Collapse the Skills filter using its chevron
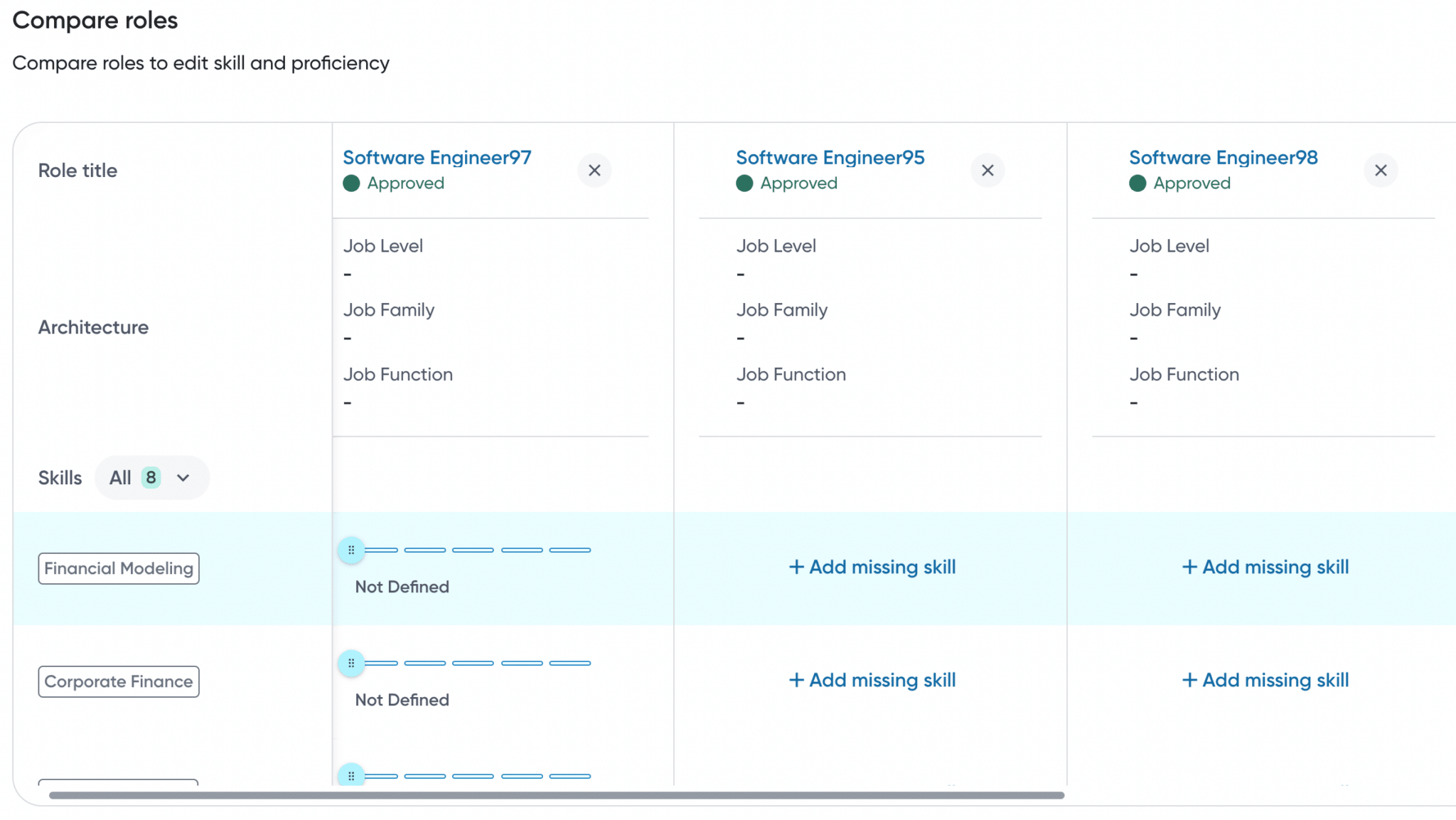Screen dimensions: 1456x820 click(183, 477)
